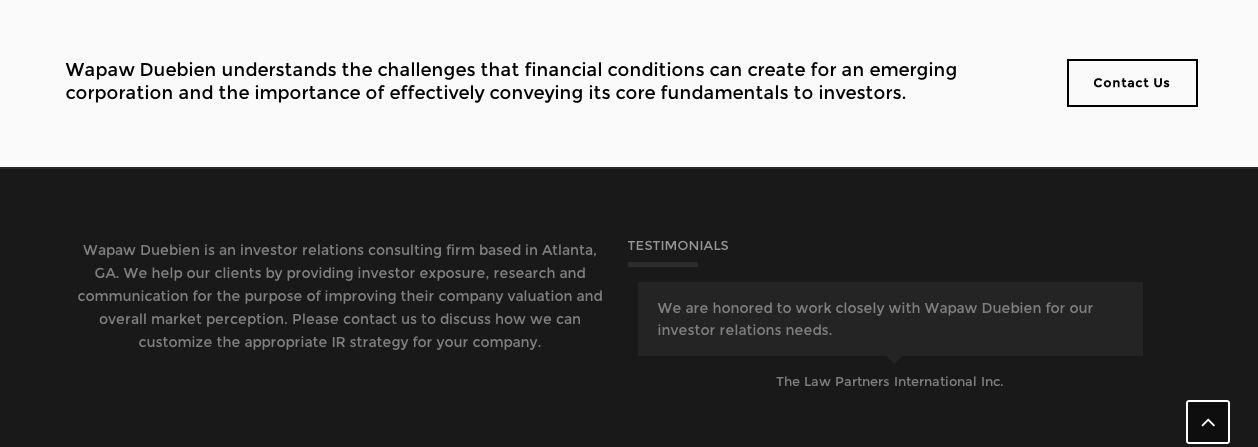
Task: Click 'Wapaw Duebien' inside the testimonial quote
Action: 982,308
